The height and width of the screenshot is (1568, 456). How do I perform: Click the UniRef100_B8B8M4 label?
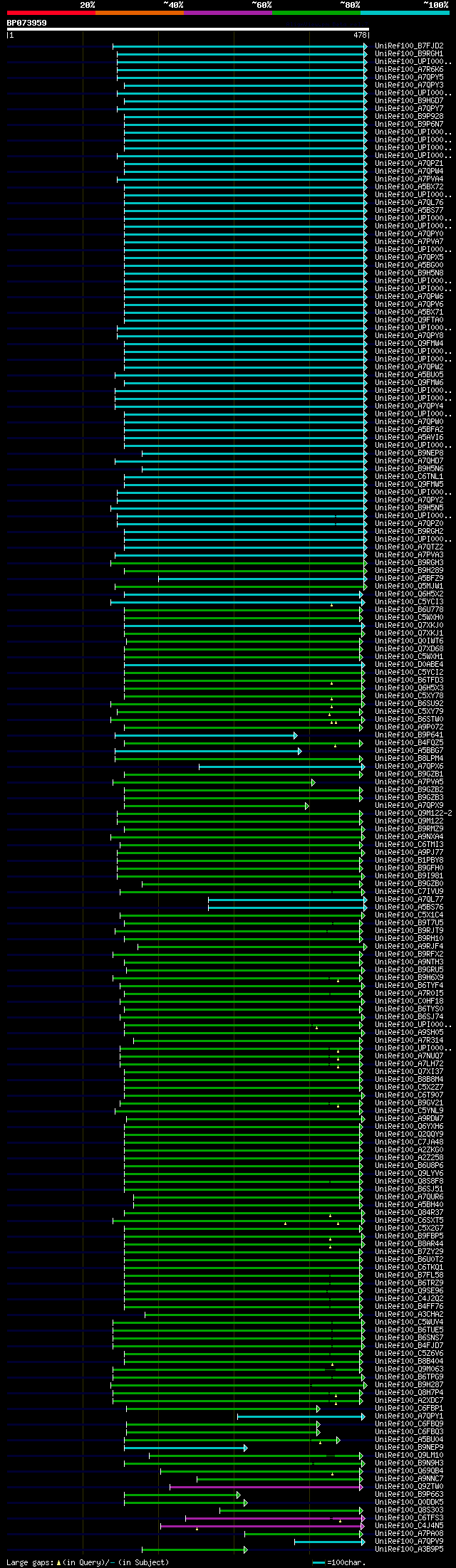point(409,1080)
